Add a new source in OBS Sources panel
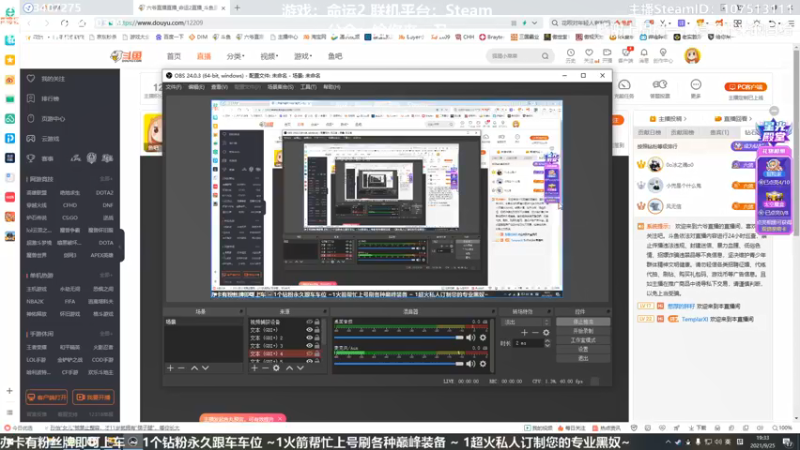This screenshot has height=450, width=800. click(x=254, y=368)
